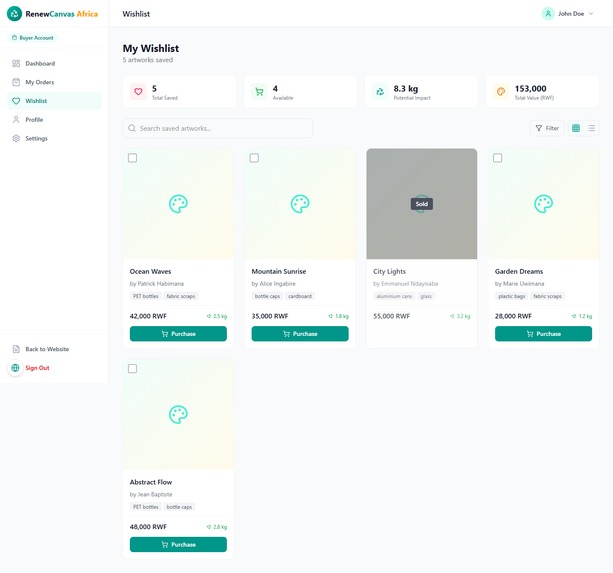Click the John Doe avatar icon
The image size is (613, 573).
click(x=548, y=14)
